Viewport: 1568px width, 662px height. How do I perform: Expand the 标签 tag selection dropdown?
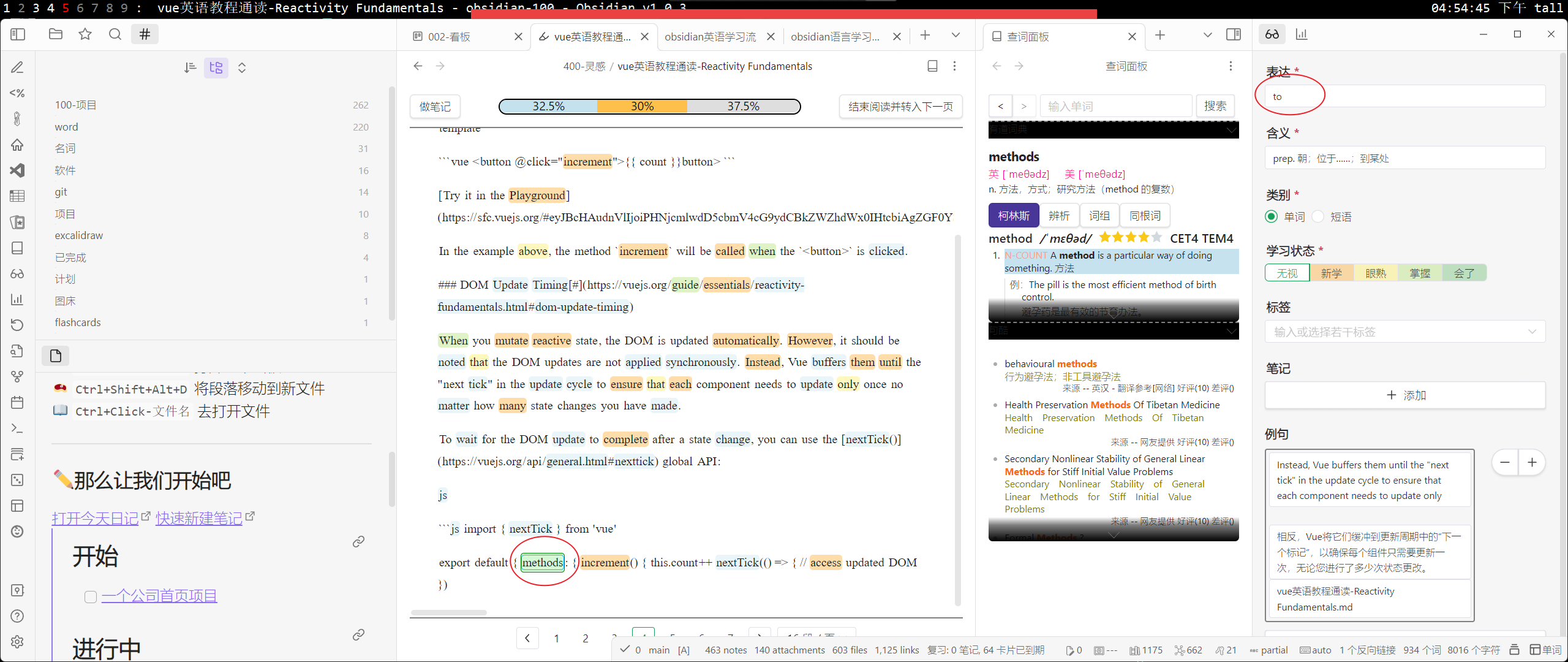click(x=1533, y=332)
